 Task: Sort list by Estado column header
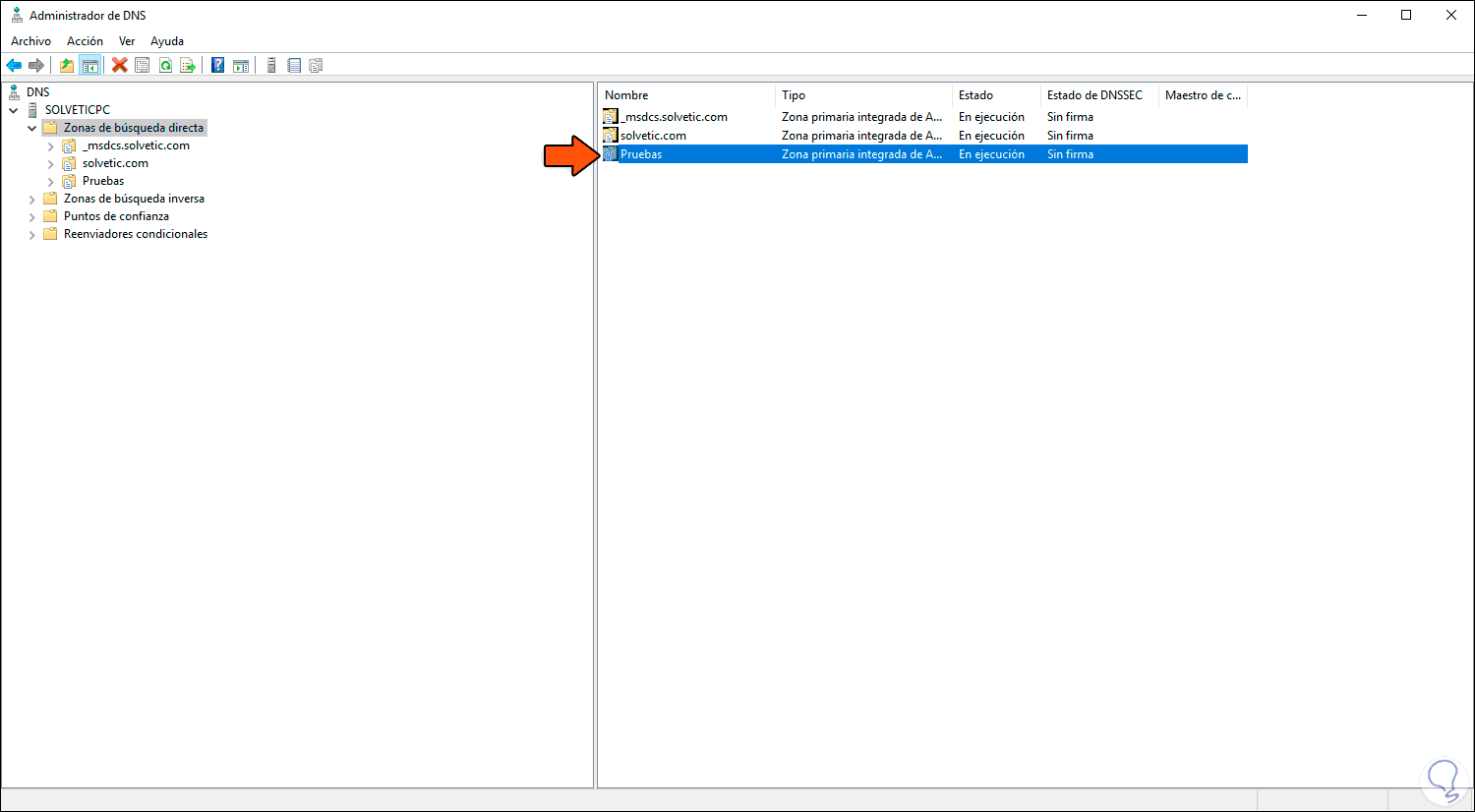coord(996,95)
